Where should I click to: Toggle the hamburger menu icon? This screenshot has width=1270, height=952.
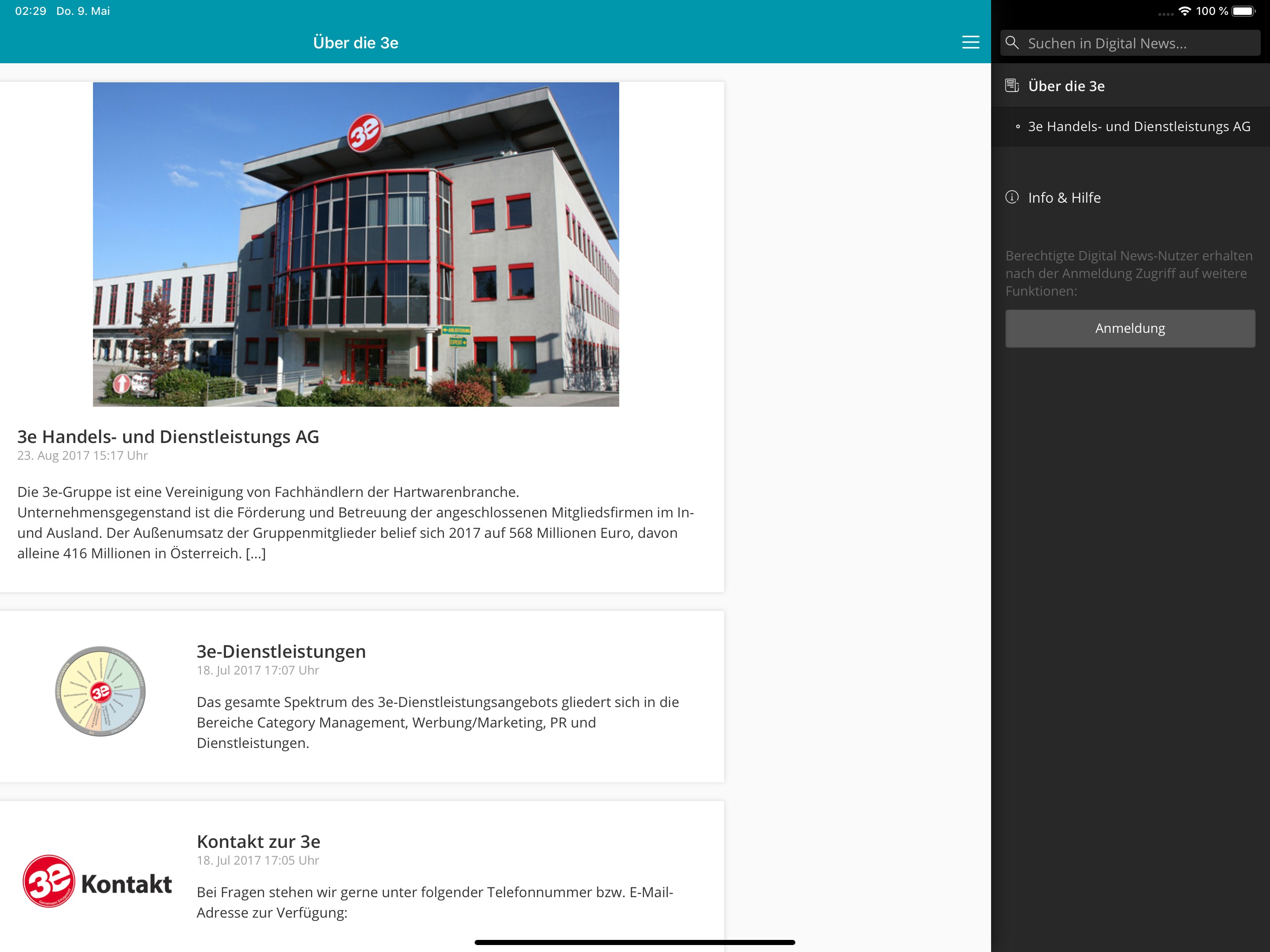click(970, 42)
